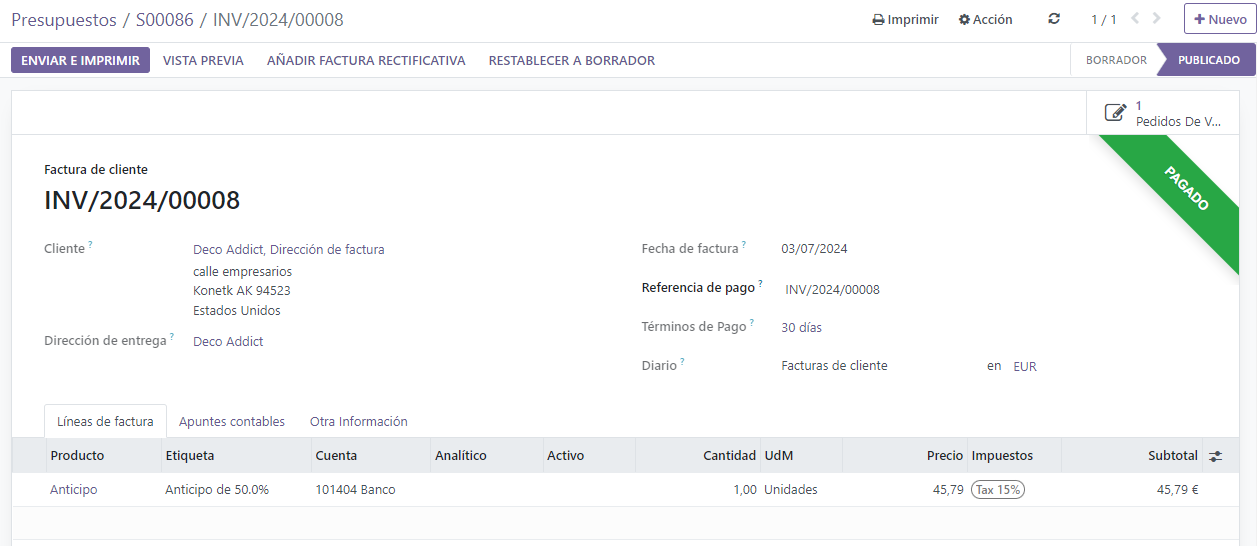Image resolution: width=1257 pixels, height=546 pixels.
Task: Click the refresh icon in header
Action: pyautogui.click(x=1054, y=19)
